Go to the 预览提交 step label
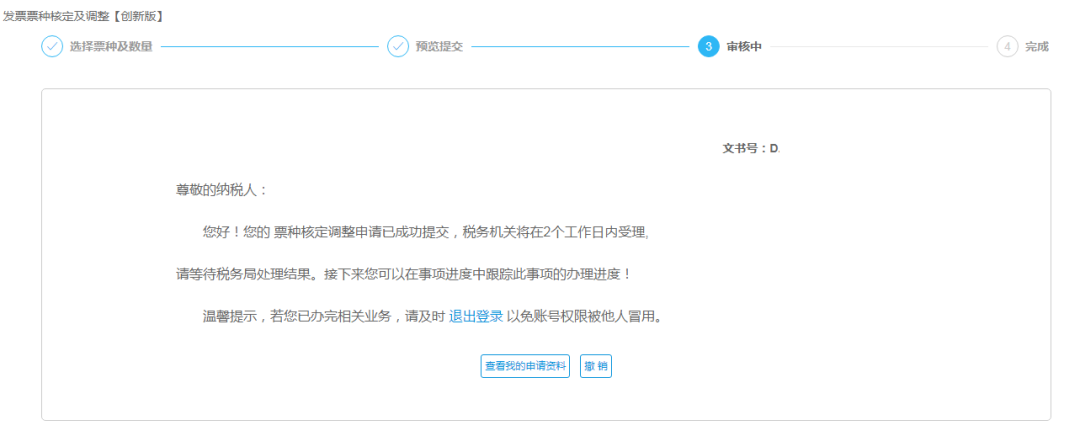 click(439, 47)
